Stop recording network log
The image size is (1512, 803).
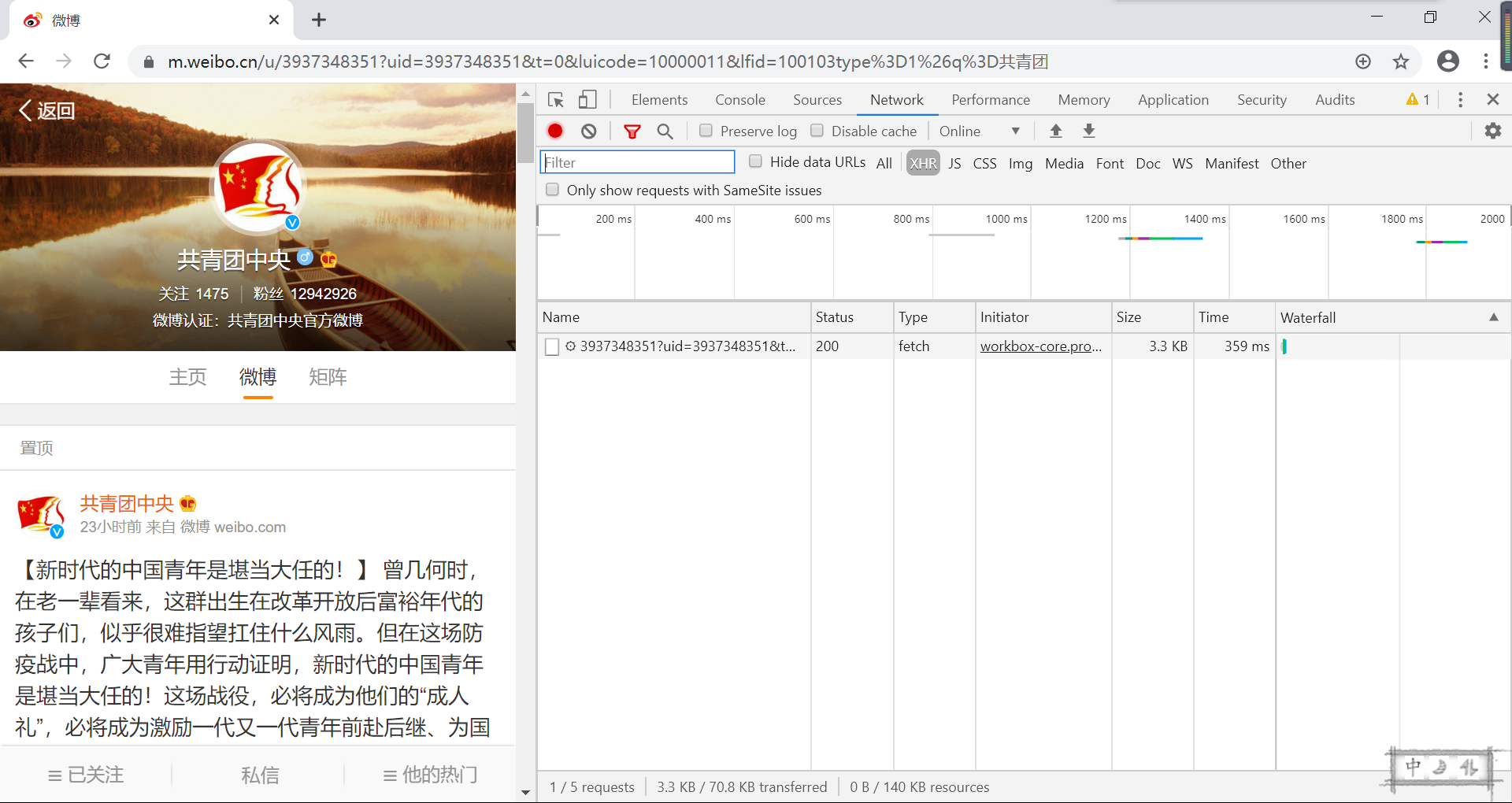click(555, 131)
